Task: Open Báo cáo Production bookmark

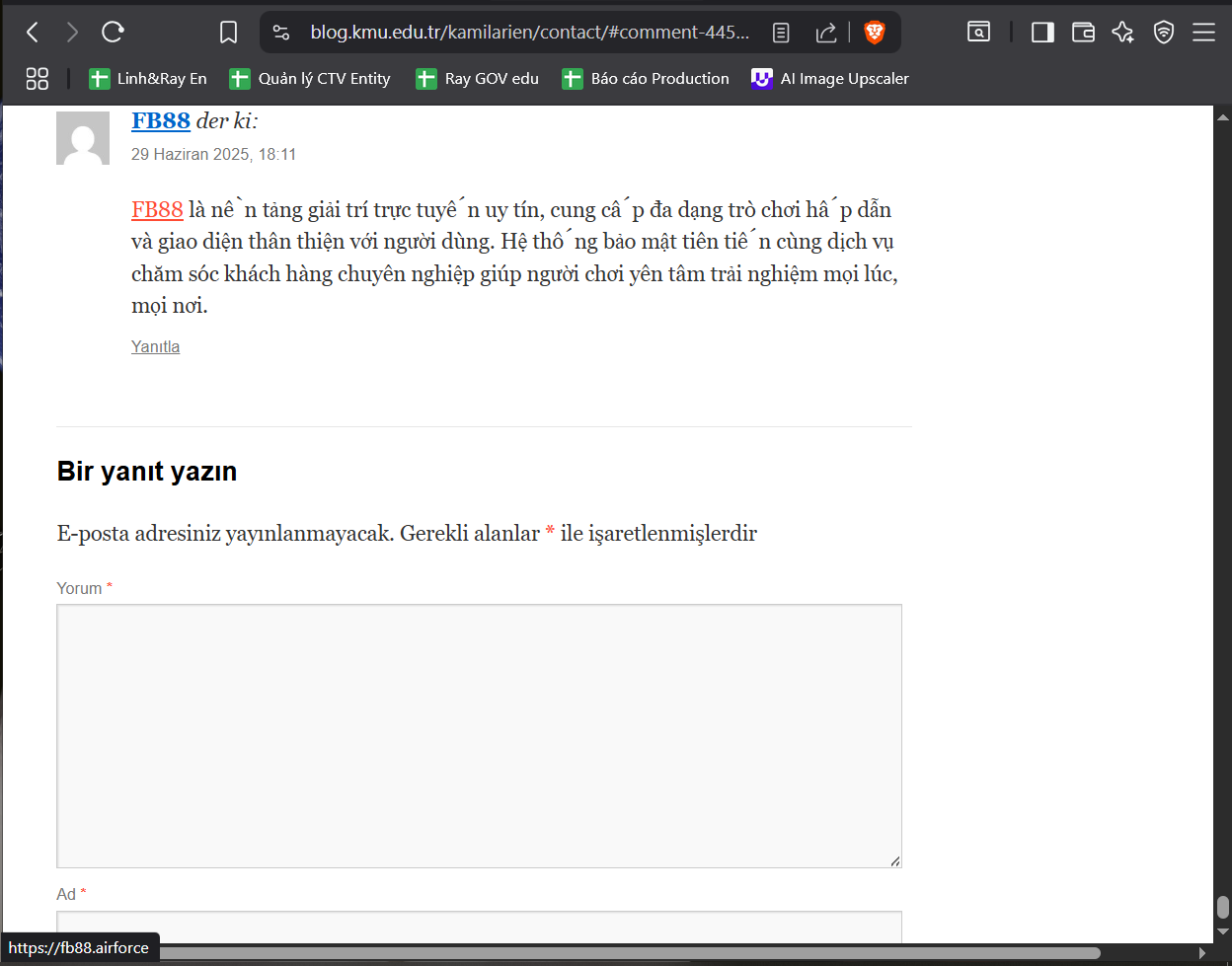Action: 646,79
